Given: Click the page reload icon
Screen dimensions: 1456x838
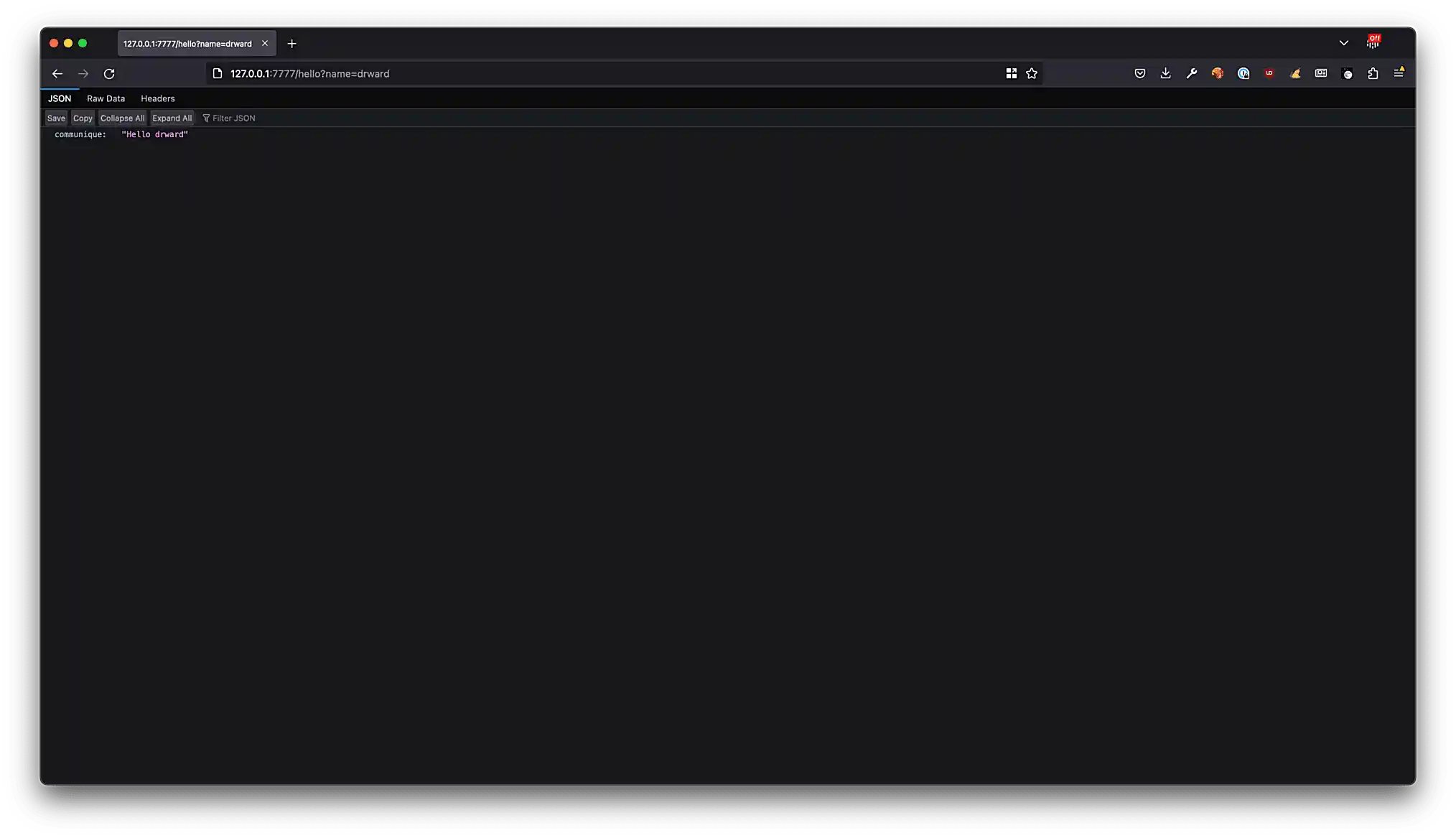Looking at the screenshot, I should click(109, 73).
